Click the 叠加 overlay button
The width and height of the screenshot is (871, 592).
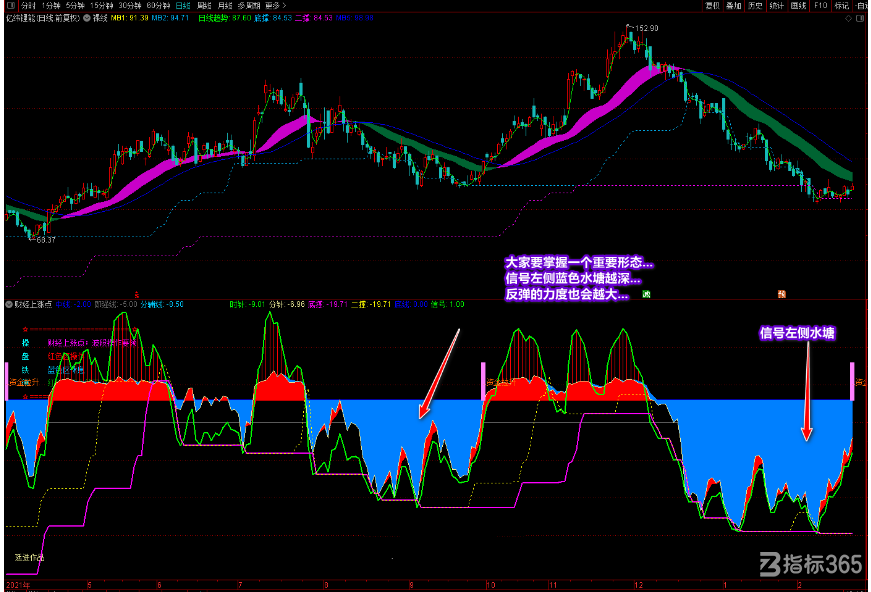point(734,6)
